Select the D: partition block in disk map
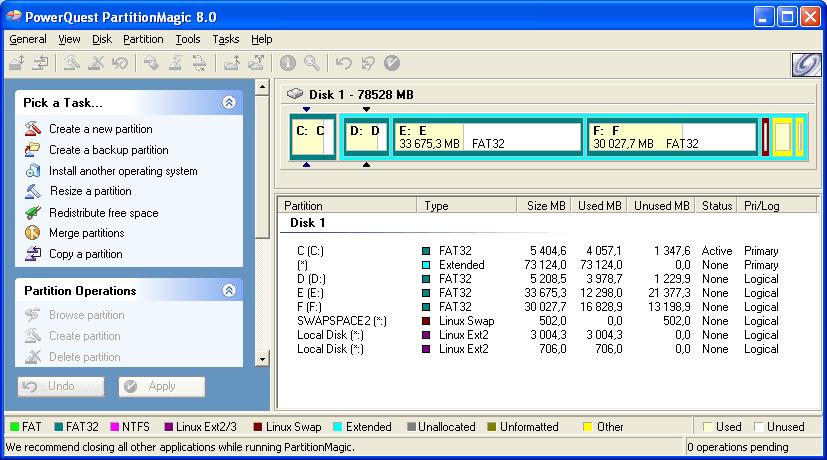827x460 pixels. click(367, 137)
